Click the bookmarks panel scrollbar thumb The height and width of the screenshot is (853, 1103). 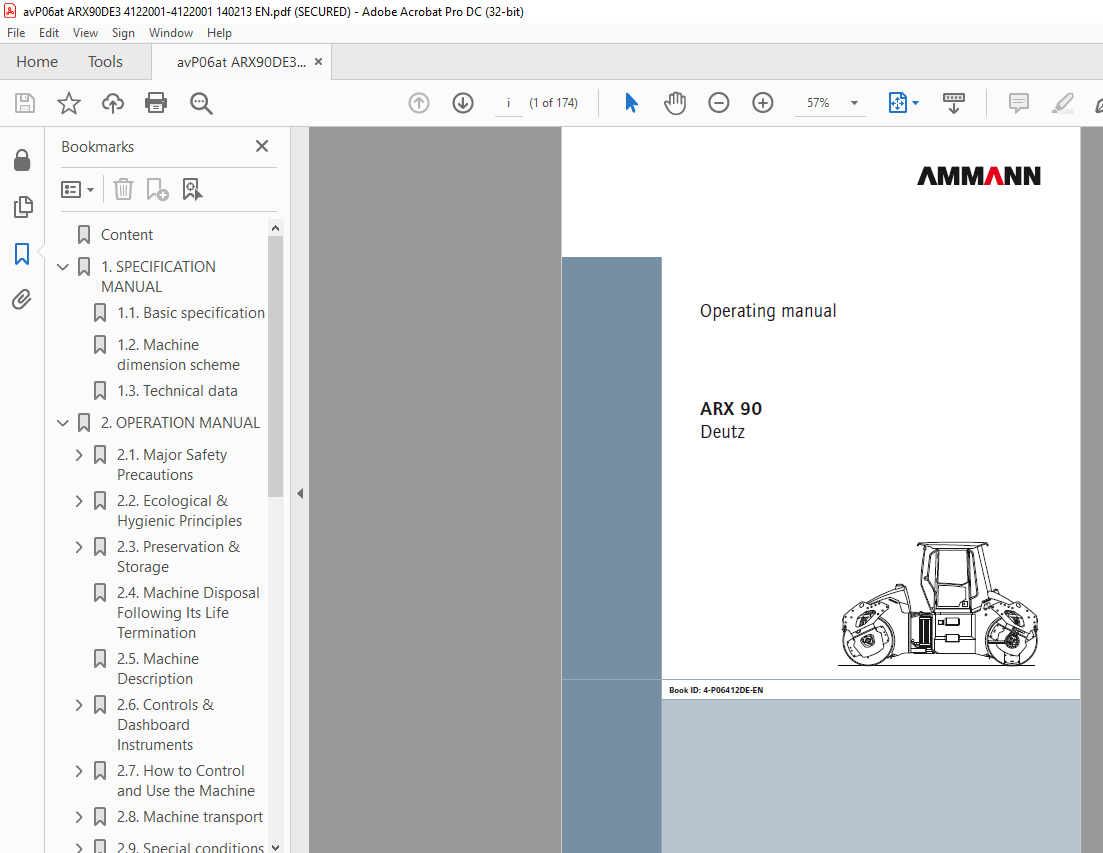[276, 366]
